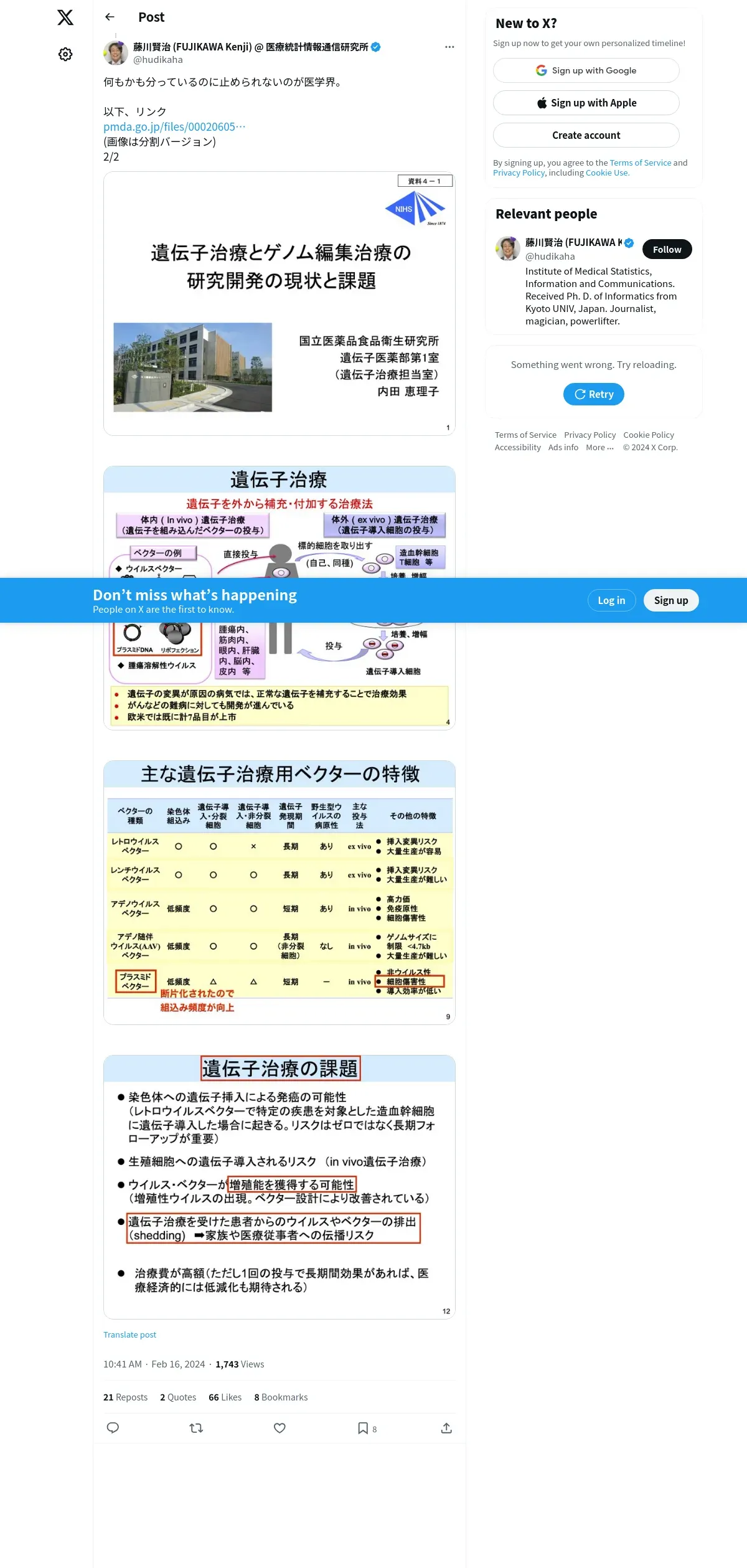
Task: Click Log in on the blue banner
Action: pyautogui.click(x=611, y=601)
